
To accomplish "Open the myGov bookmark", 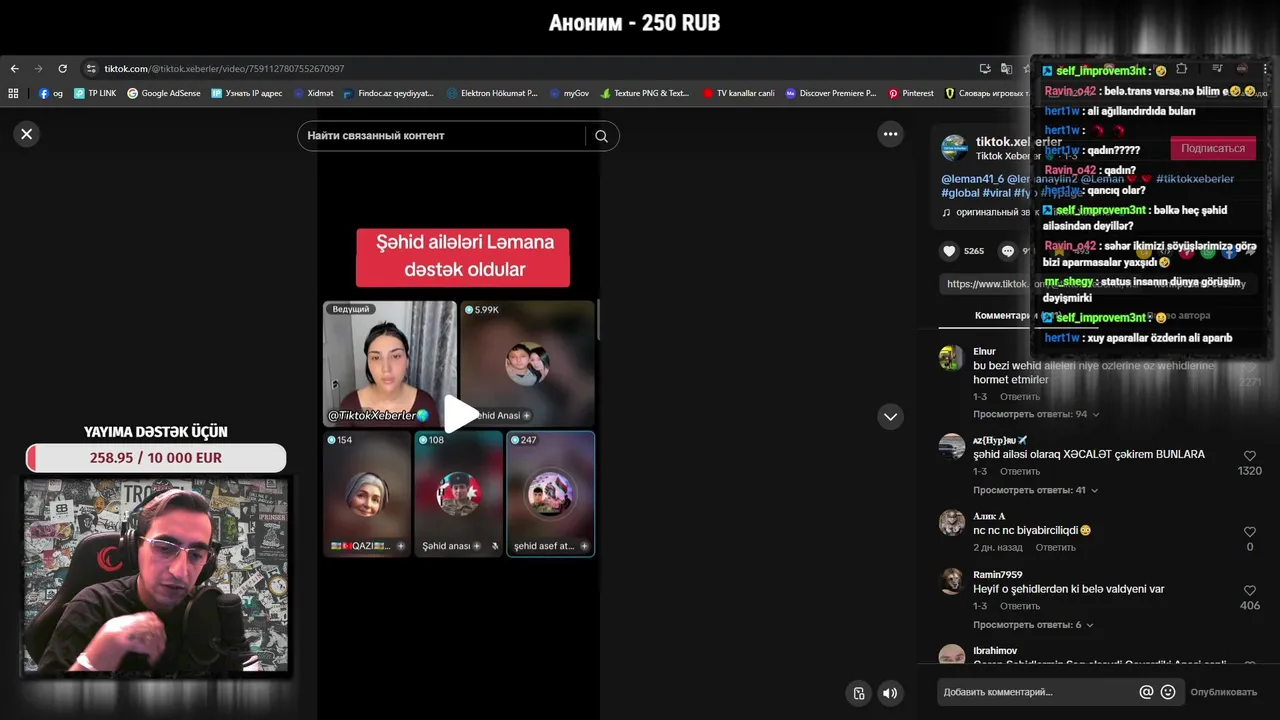I will point(569,93).
